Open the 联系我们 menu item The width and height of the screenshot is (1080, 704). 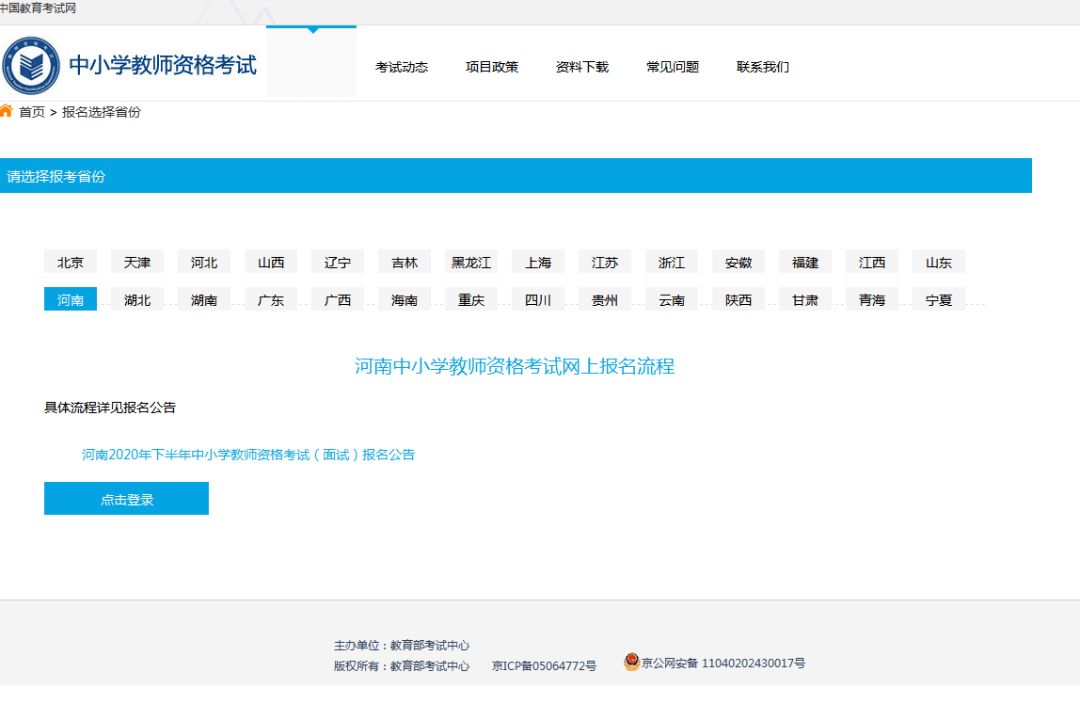[x=762, y=67]
